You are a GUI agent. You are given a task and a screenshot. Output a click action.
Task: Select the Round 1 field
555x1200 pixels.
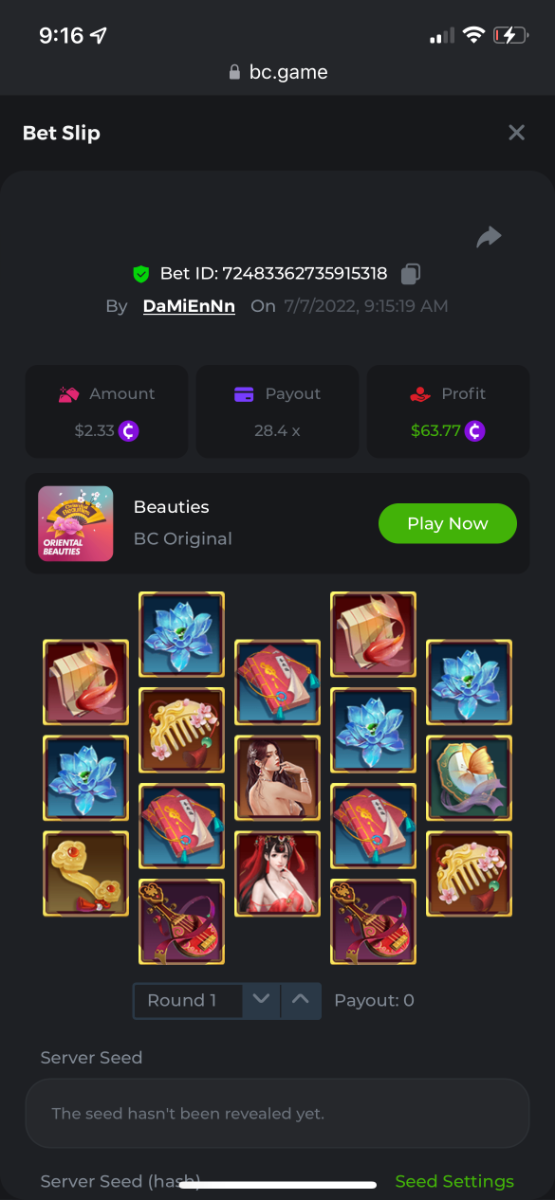point(187,1000)
